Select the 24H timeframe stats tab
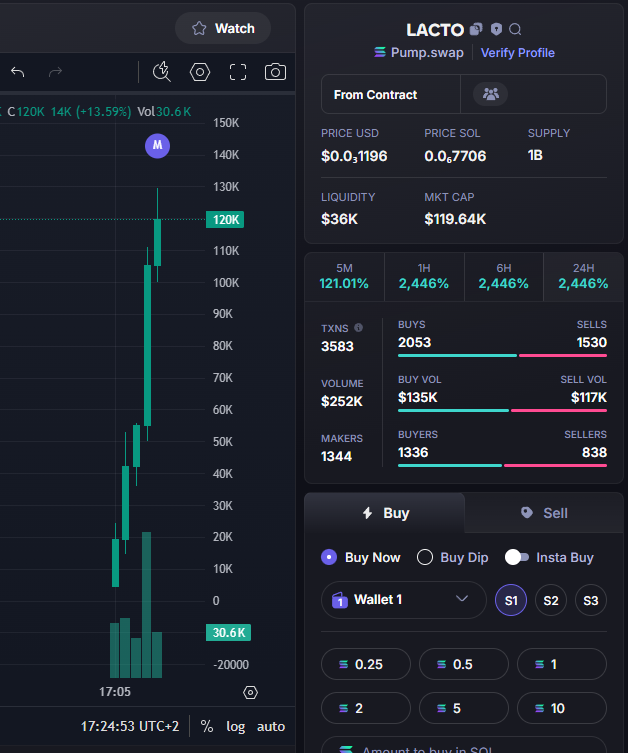The image size is (628, 753). 583,277
